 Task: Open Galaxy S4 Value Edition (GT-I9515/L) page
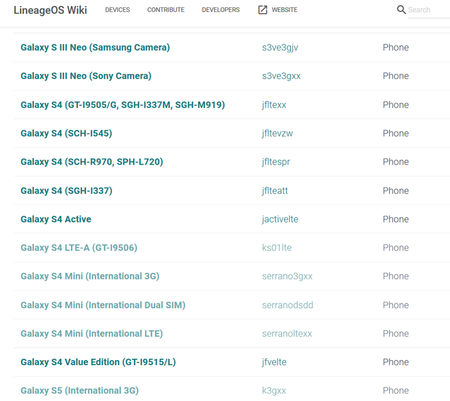pyautogui.click(x=98, y=362)
